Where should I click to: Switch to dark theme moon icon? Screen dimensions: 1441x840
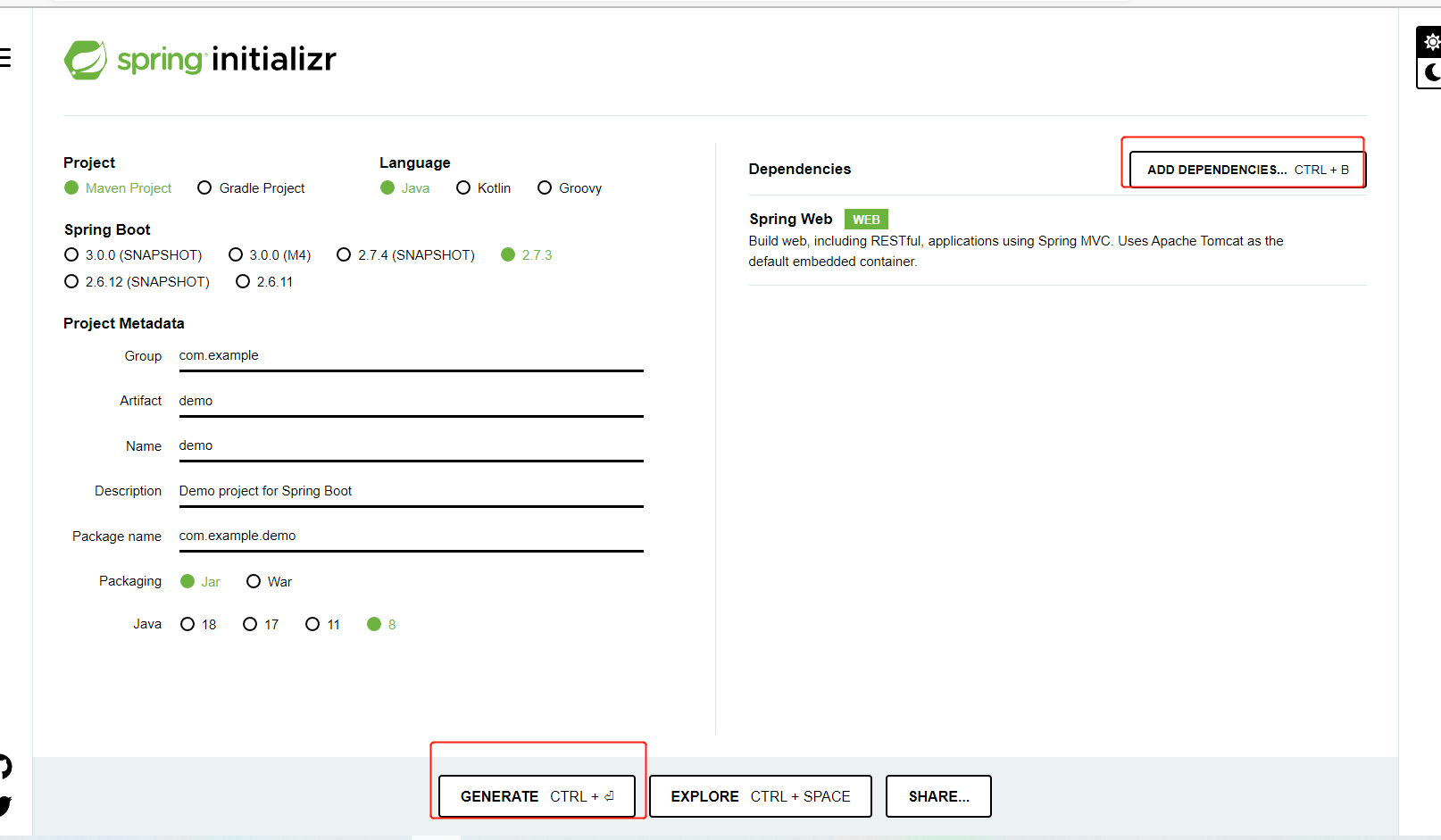(x=1431, y=72)
